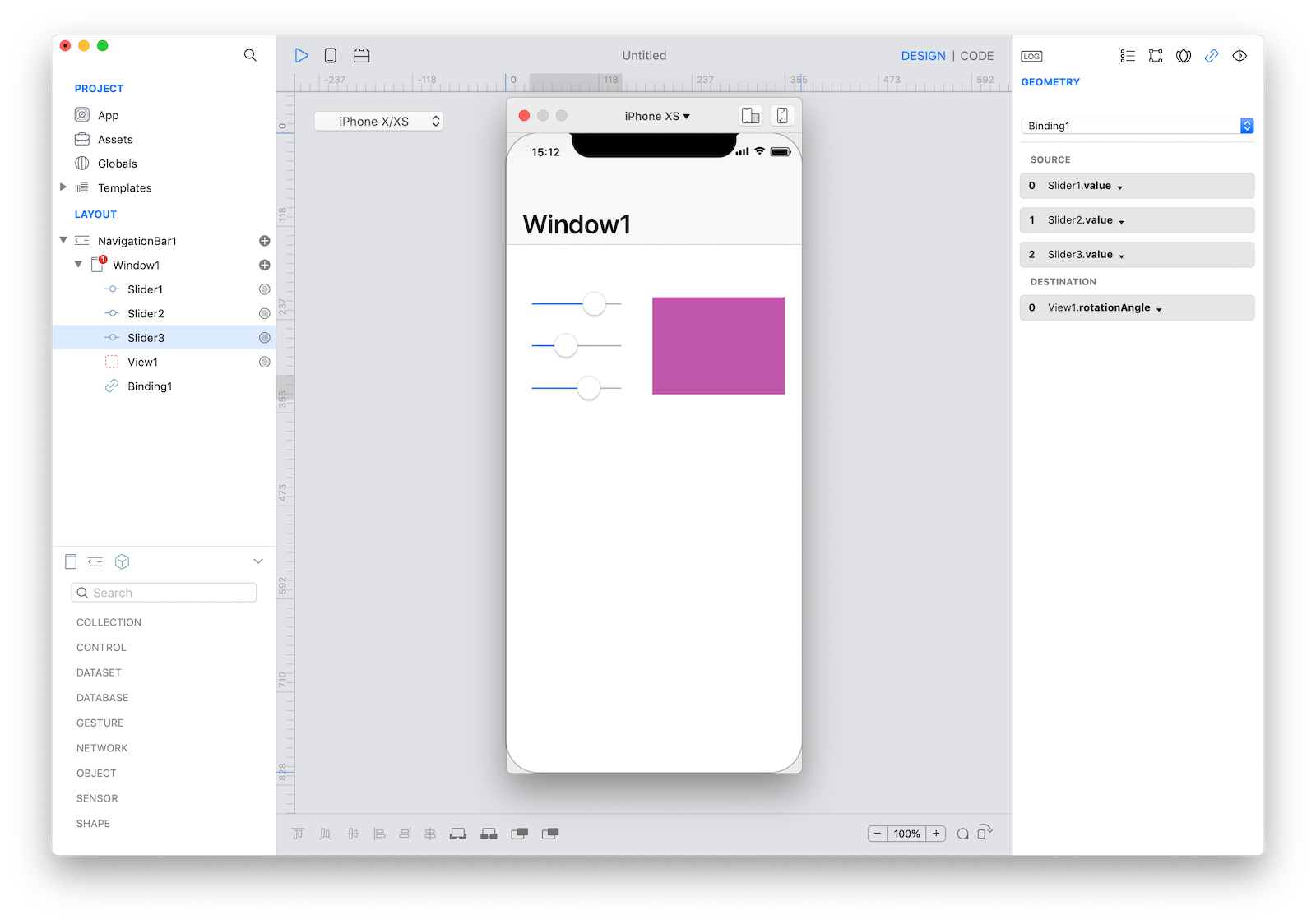Open the geometry bounding-box inspector icon
The width and height of the screenshot is (1316, 924).
(x=1156, y=56)
